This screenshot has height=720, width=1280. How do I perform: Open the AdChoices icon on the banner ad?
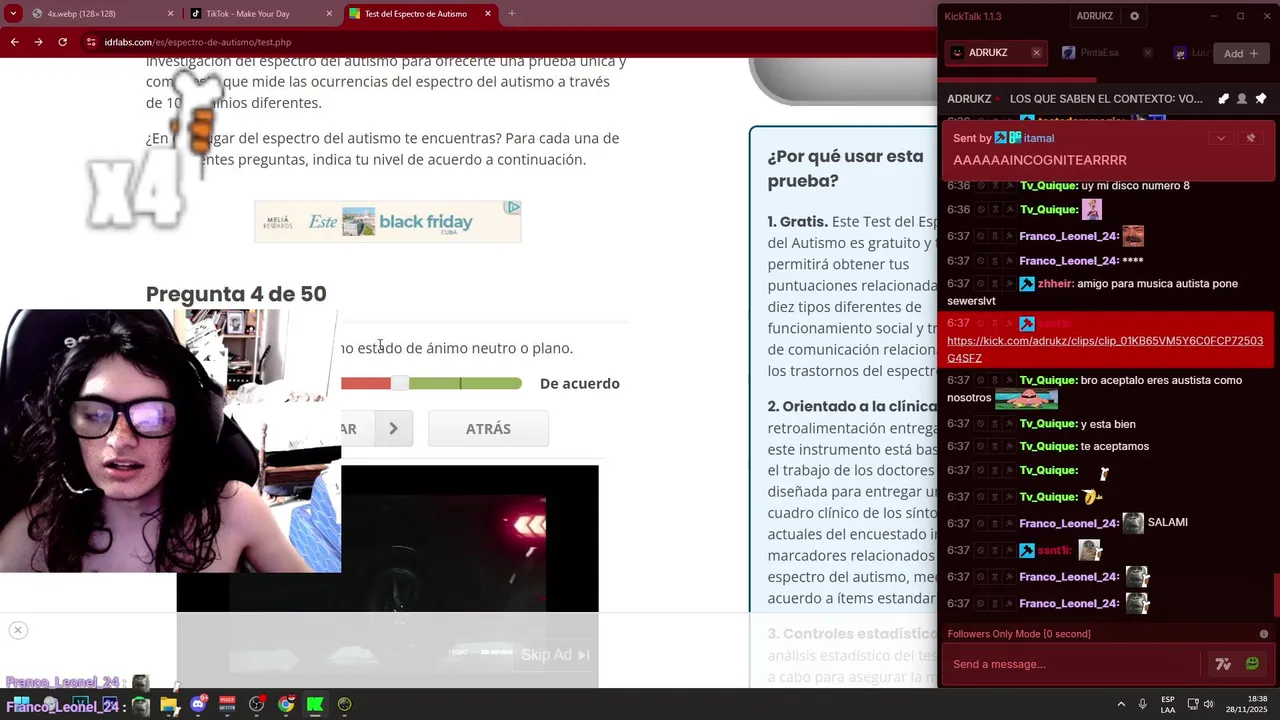(513, 207)
